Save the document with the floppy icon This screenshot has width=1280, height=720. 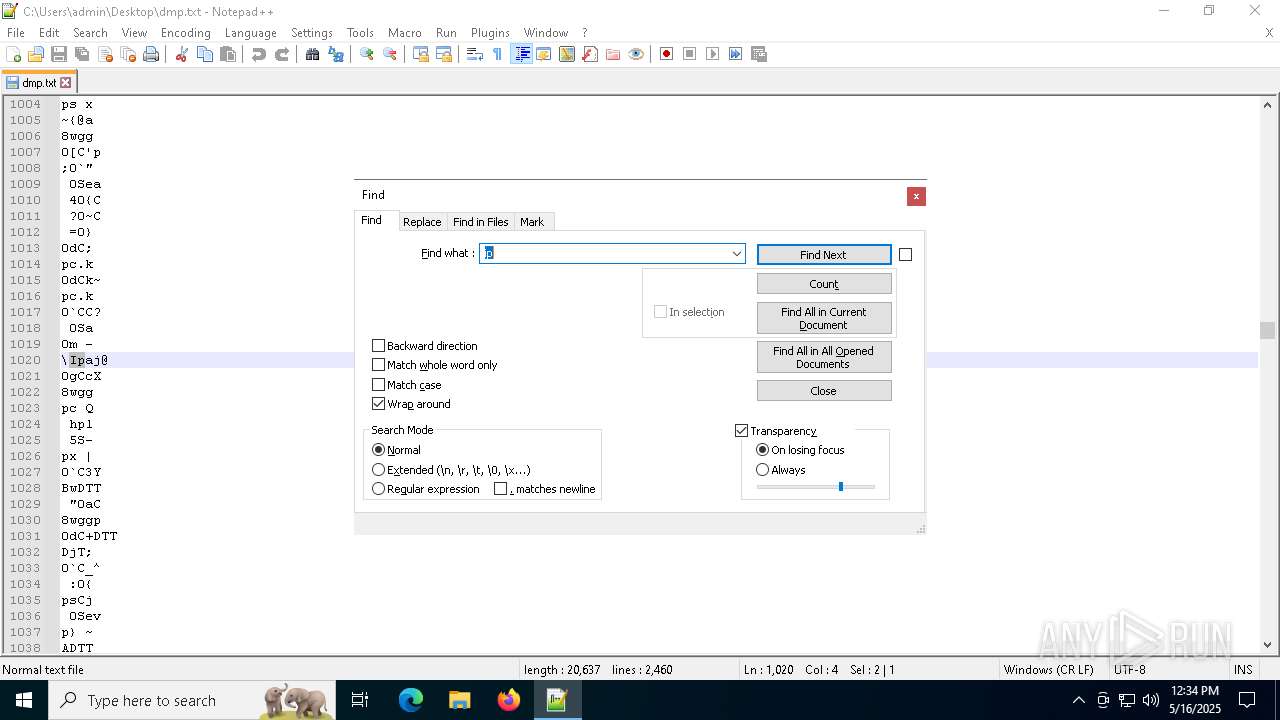click(x=59, y=54)
